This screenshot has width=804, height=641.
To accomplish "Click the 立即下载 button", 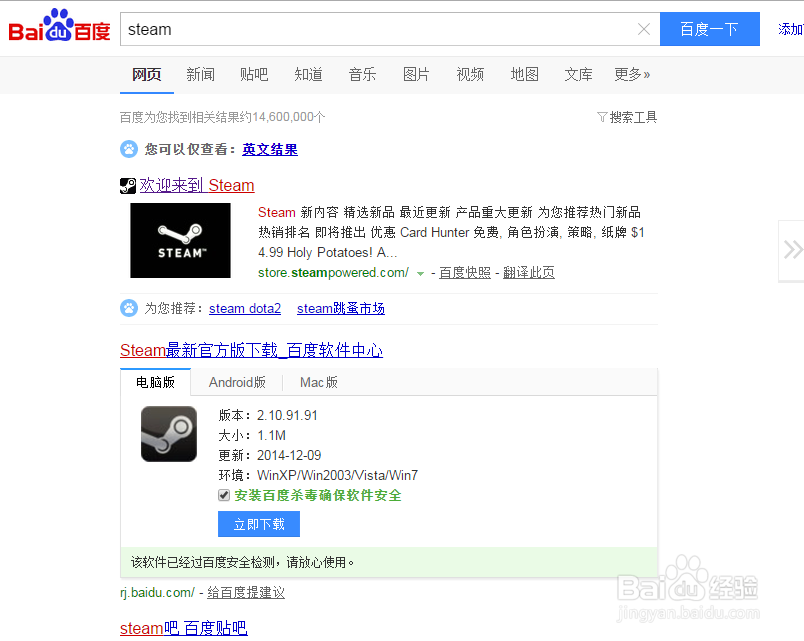I will pos(259,524).
